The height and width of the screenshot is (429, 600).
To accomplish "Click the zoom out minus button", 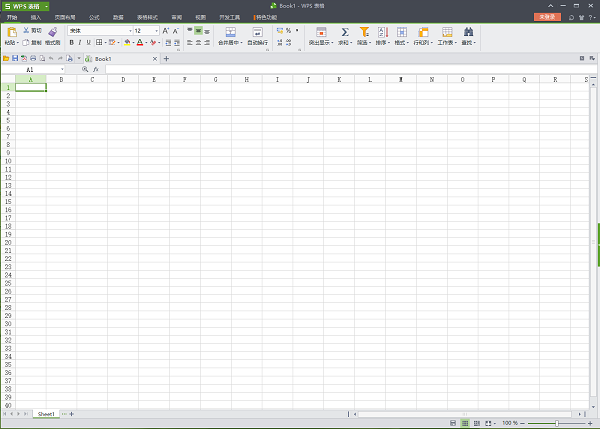I will pyautogui.click(x=522, y=423).
